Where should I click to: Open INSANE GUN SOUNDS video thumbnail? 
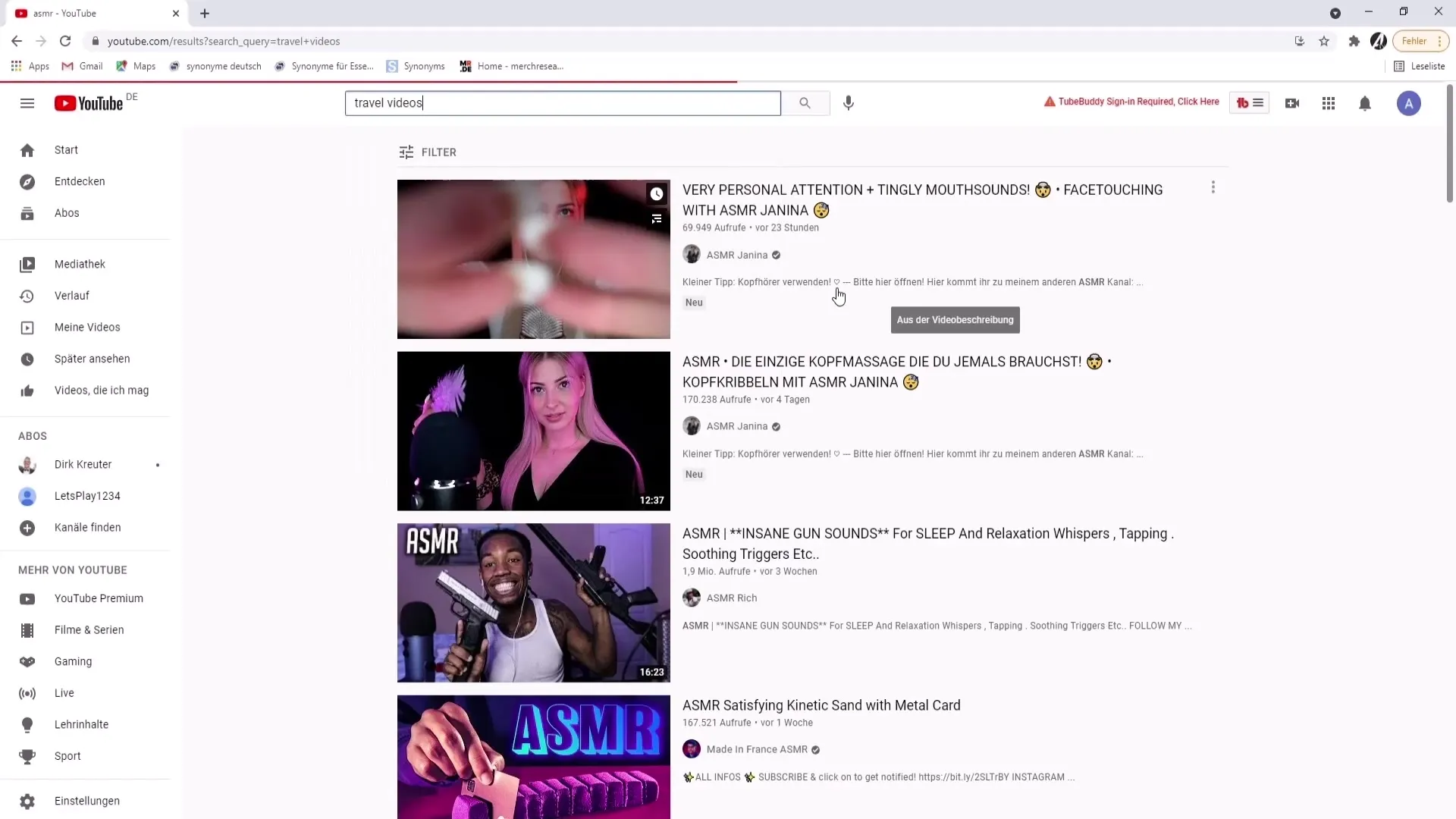(534, 603)
